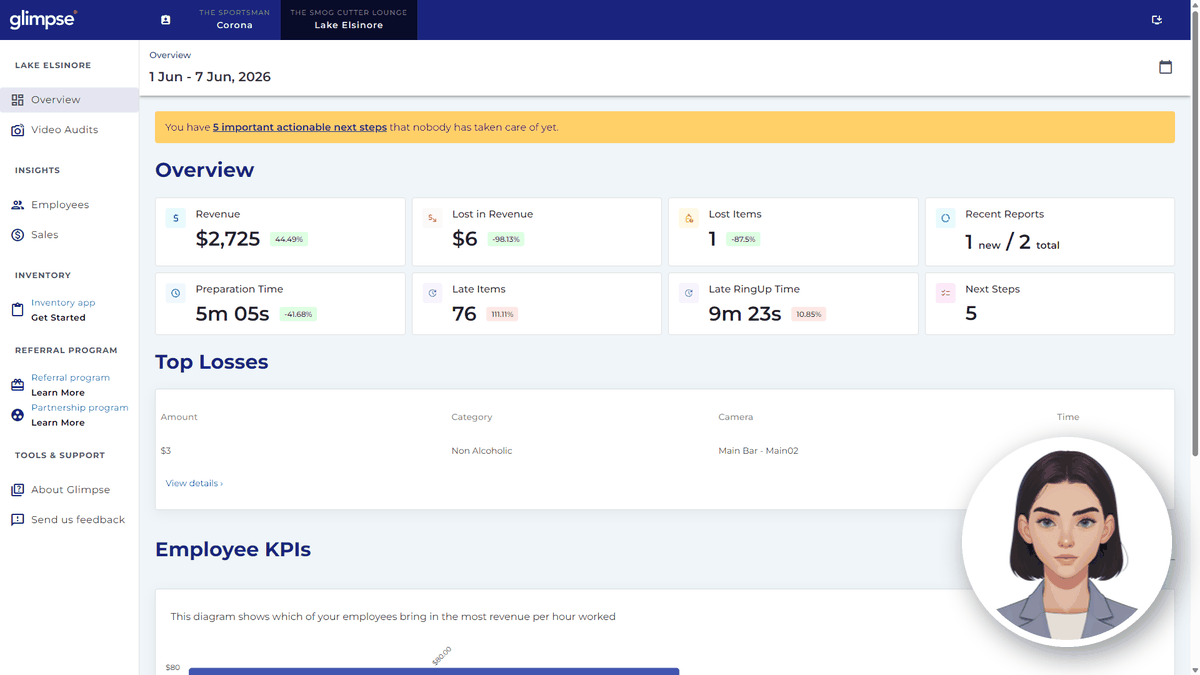Click Learn More under Partnership program
The image size is (1200, 675).
(58, 423)
